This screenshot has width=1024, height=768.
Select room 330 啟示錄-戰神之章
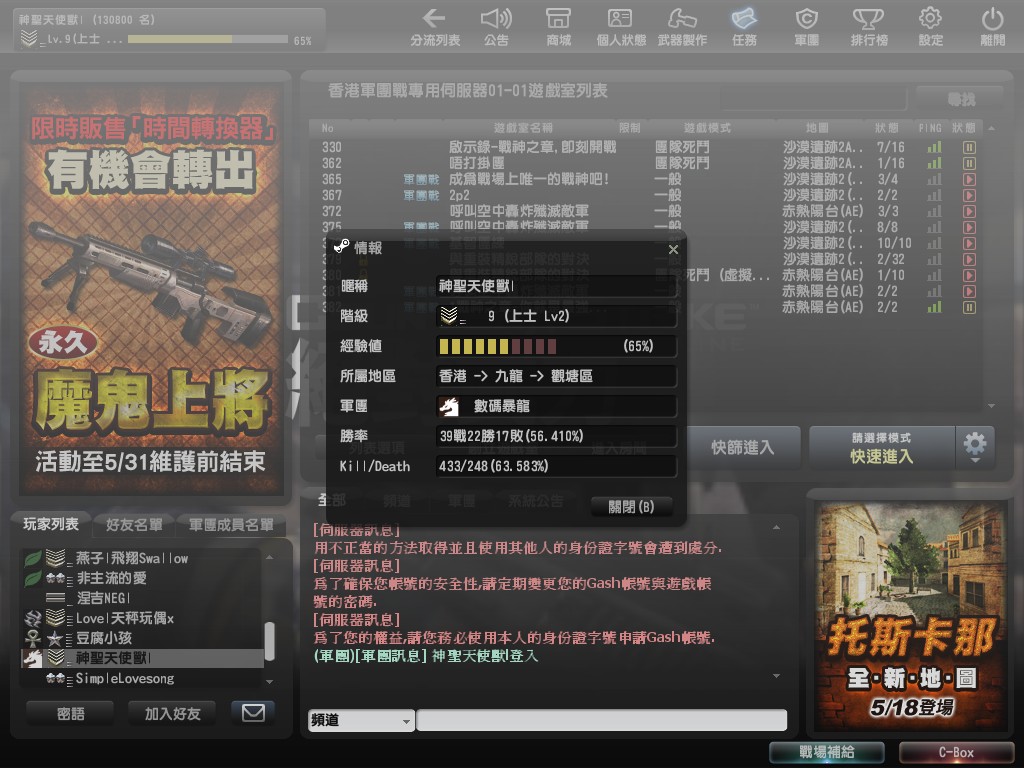(x=647, y=148)
